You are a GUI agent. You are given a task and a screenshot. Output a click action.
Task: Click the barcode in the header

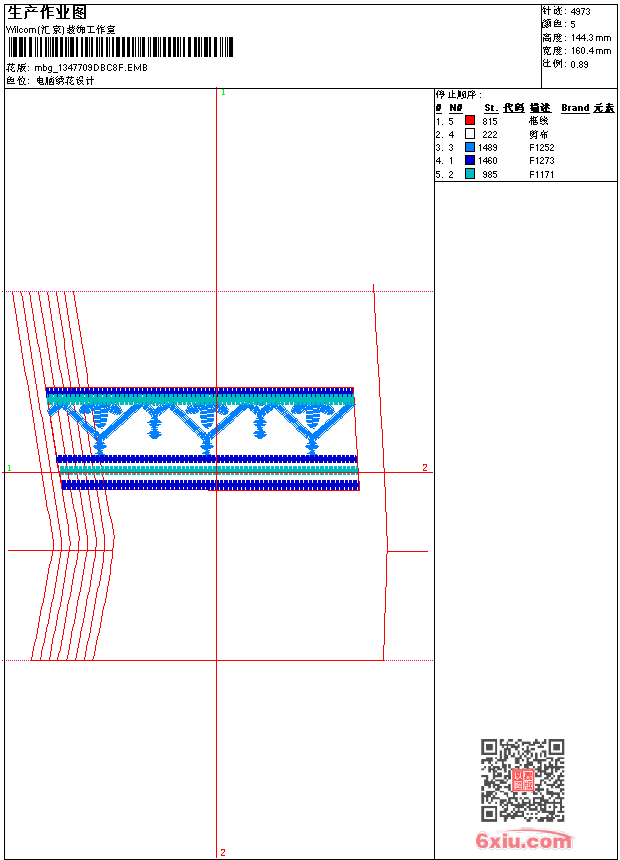tap(120, 47)
